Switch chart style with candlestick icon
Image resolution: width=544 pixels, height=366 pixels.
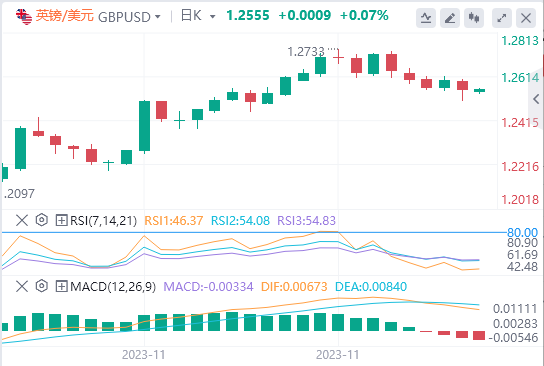tap(474, 17)
